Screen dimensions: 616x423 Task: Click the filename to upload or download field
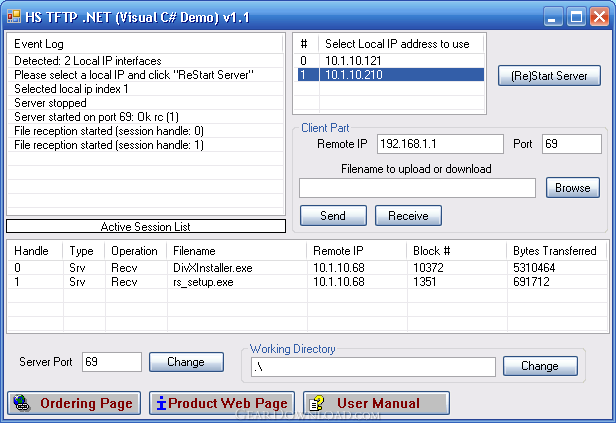tap(417, 188)
